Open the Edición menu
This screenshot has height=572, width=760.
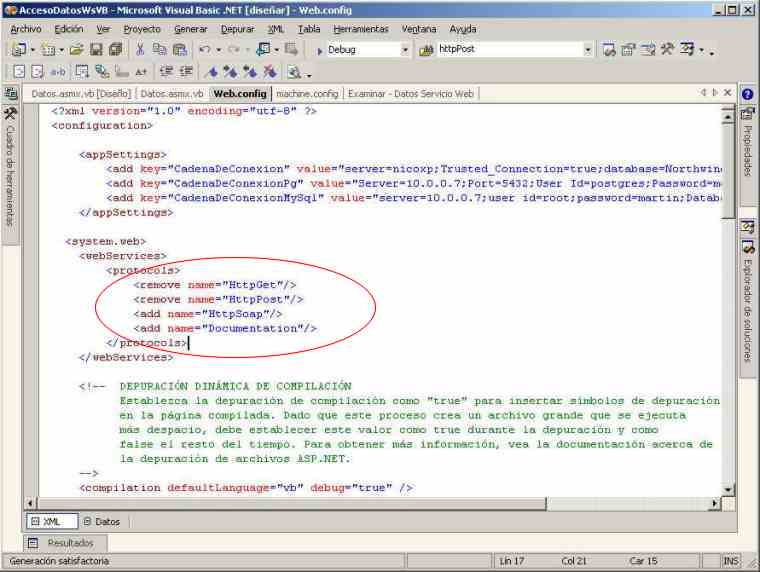coord(68,29)
